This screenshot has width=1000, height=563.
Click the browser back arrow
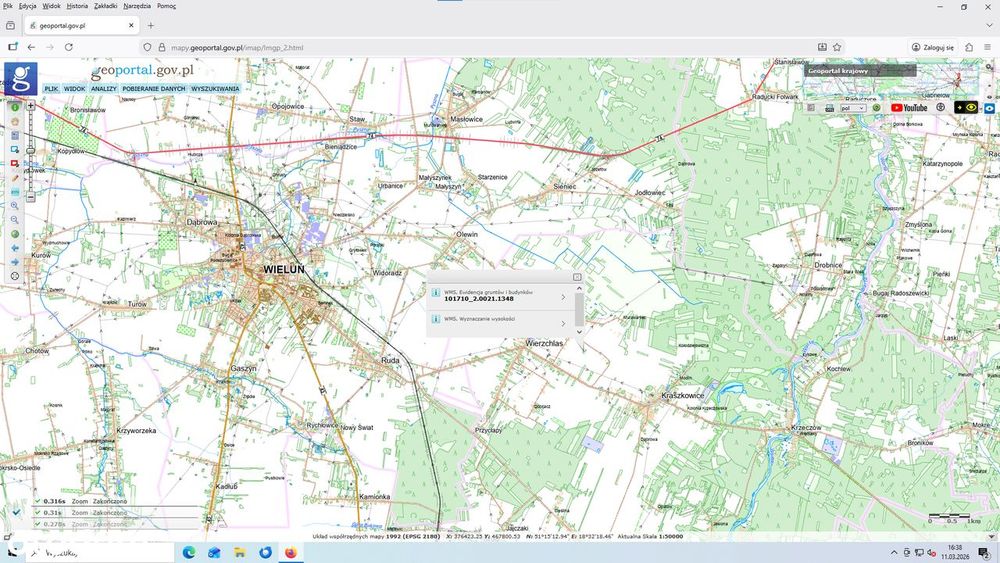[31, 47]
